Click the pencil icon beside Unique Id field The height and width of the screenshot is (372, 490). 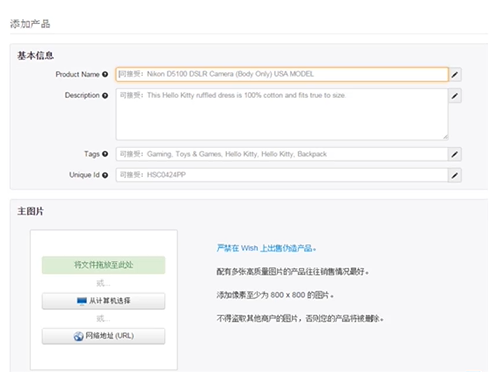pos(455,175)
